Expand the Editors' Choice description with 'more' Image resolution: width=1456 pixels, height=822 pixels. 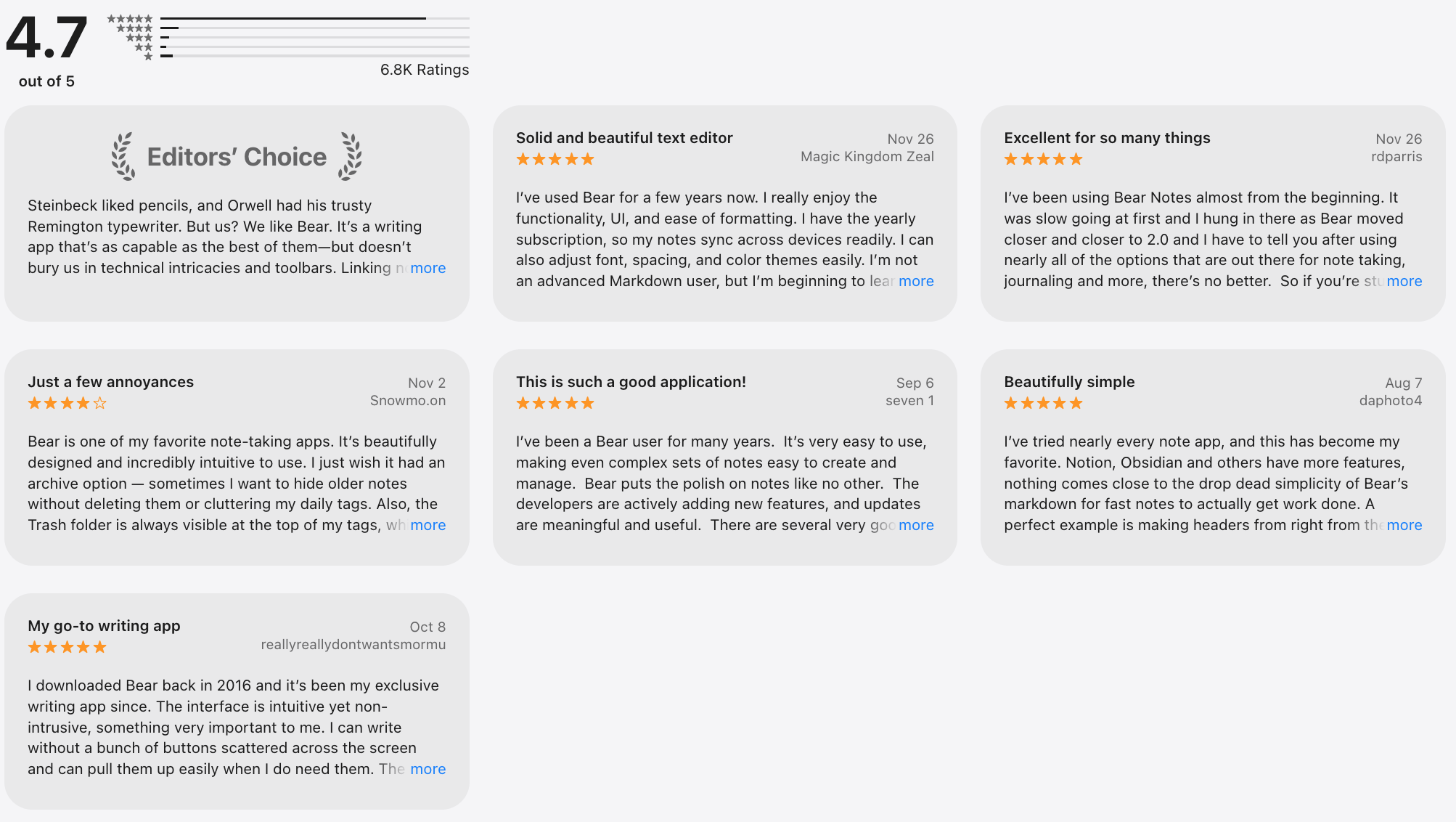coord(428,268)
